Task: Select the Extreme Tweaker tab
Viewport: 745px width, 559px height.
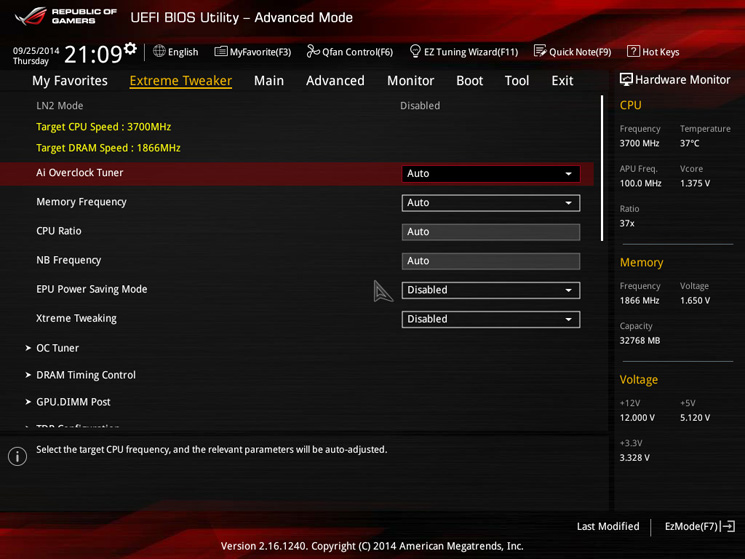Action: pyautogui.click(x=181, y=81)
